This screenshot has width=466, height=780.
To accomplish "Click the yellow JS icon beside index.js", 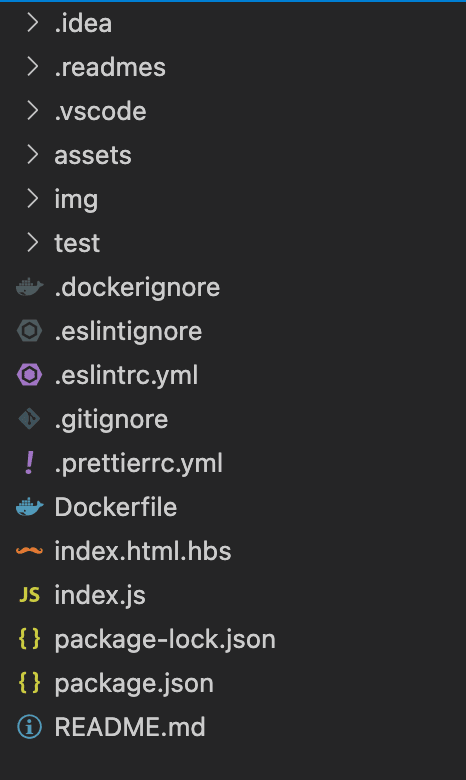I will (x=29, y=594).
